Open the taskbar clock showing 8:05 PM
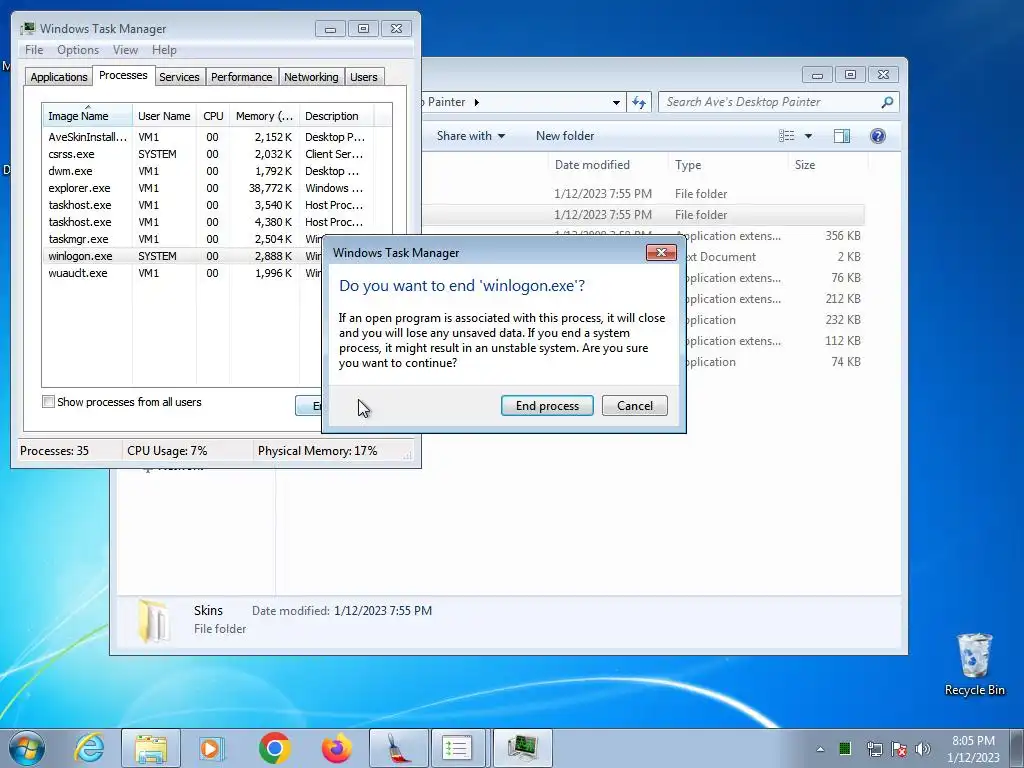Screen dimensions: 1024x768 [973, 749]
